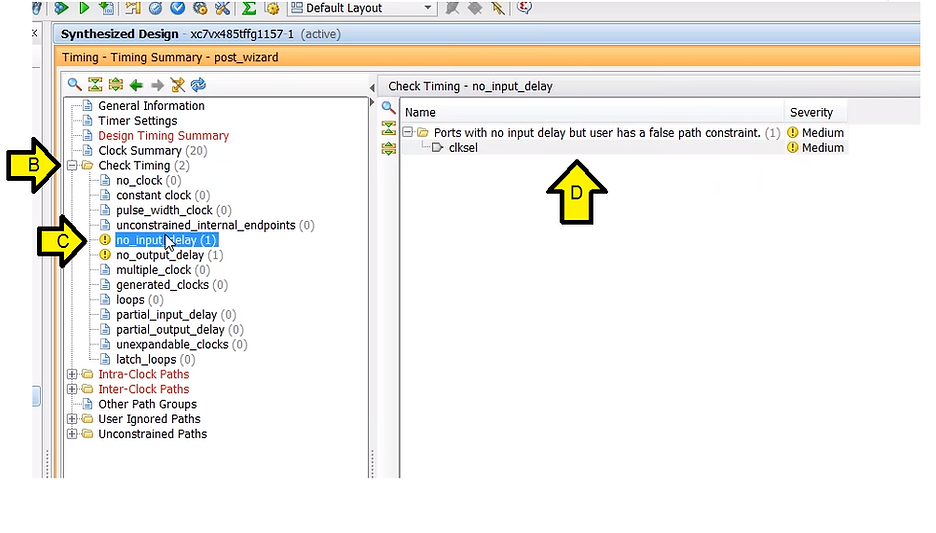Expand the Unconstrained Paths node
Screen dimensions: 936x533
[72, 435]
